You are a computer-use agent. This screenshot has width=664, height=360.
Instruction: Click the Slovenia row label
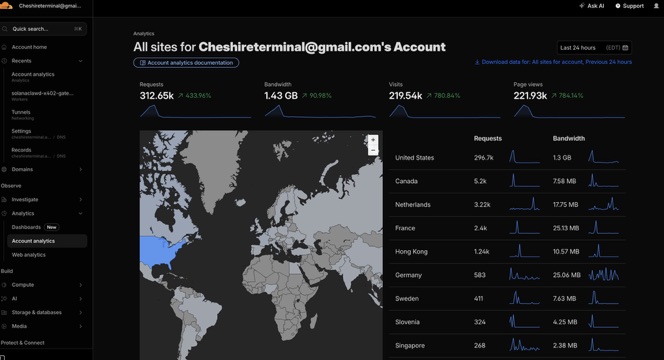point(407,322)
